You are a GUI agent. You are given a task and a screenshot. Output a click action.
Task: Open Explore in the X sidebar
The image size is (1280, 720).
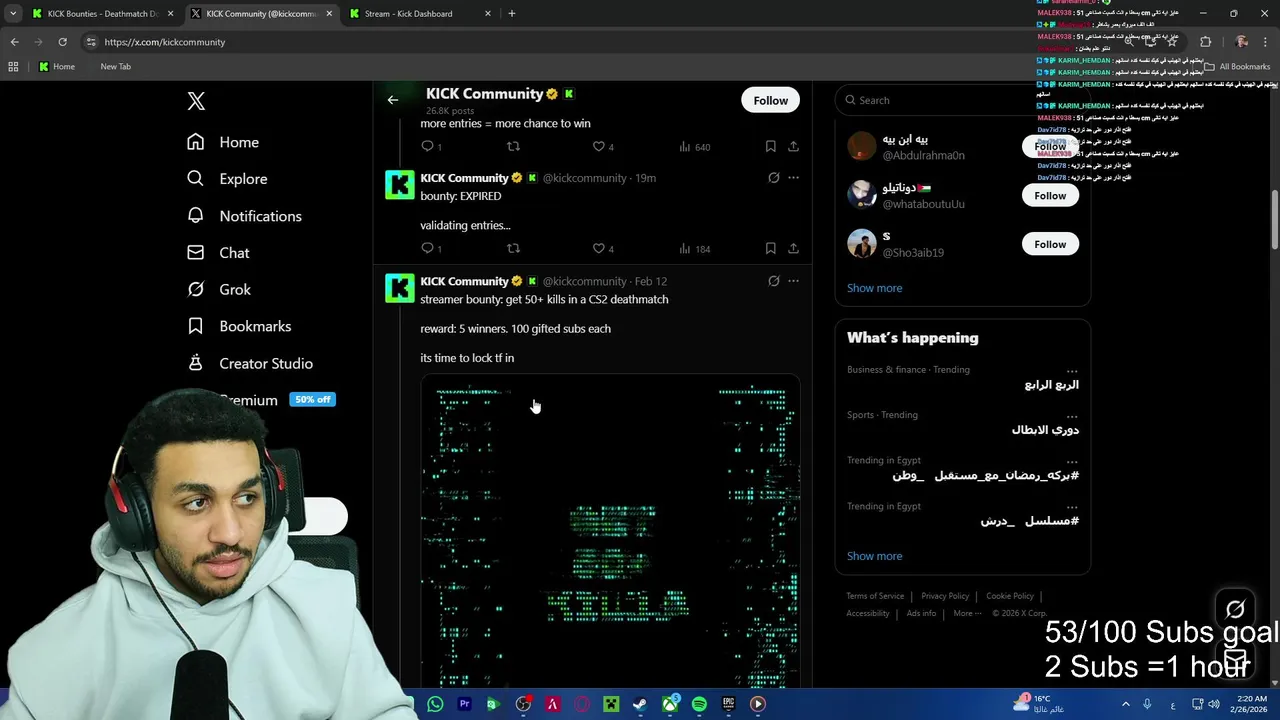(x=227, y=179)
